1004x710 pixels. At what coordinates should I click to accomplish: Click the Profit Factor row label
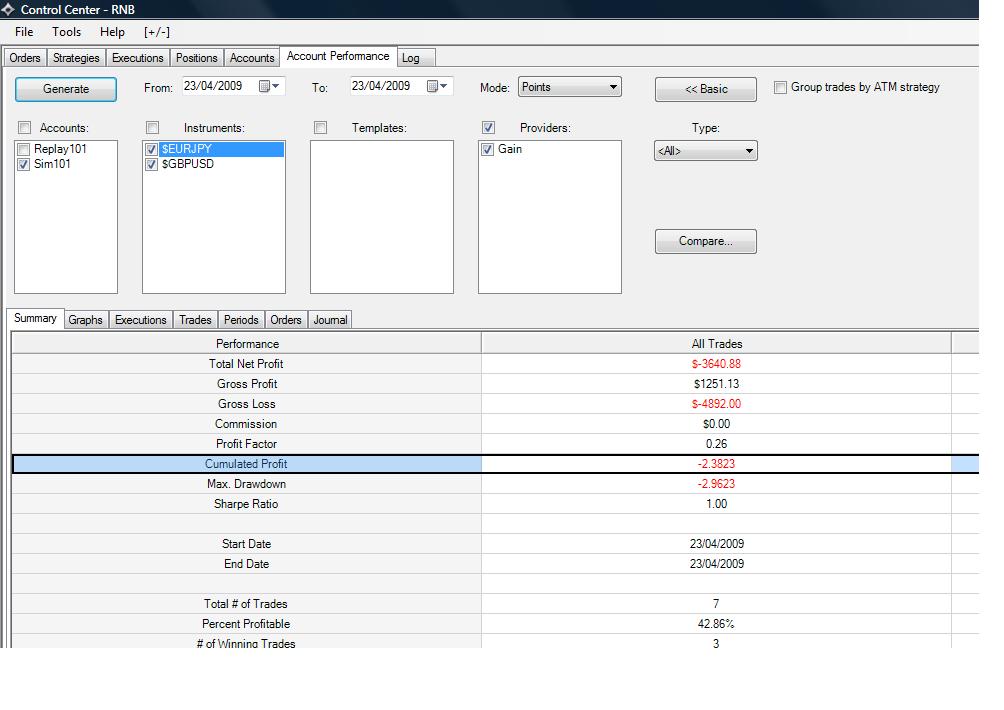[x=247, y=444]
